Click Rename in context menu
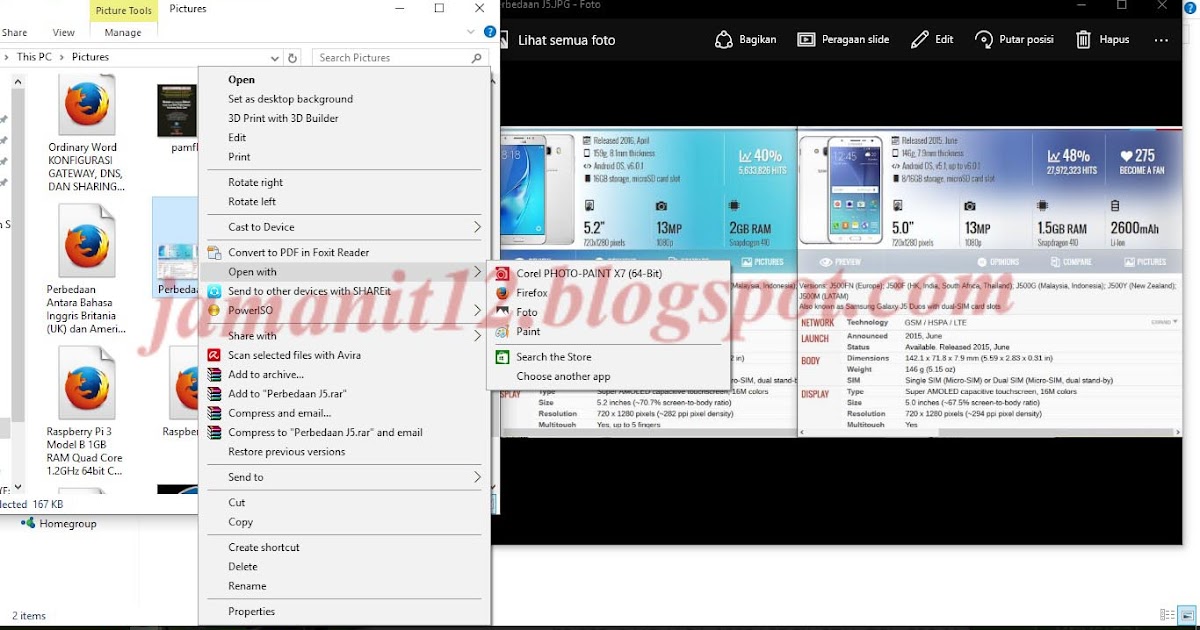 point(247,586)
